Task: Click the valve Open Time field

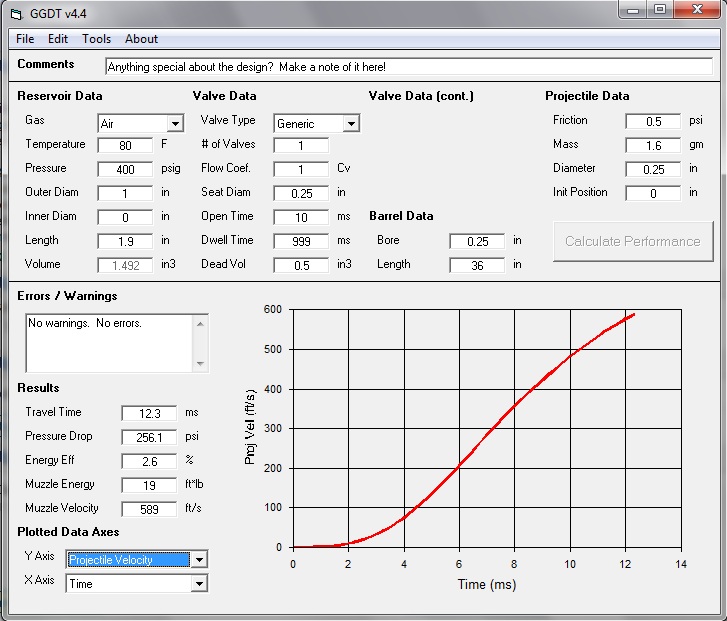Action: coord(300,217)
